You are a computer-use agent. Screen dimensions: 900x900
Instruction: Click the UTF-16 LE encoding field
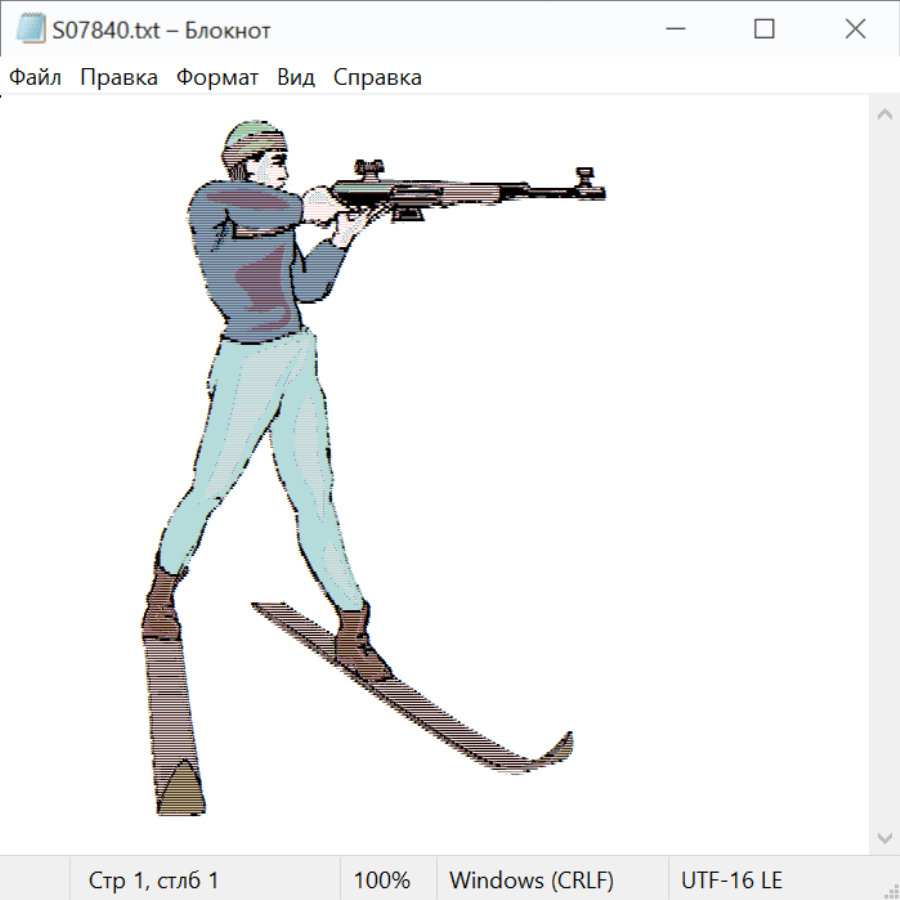pyautogui.click(x=731, y=880)
